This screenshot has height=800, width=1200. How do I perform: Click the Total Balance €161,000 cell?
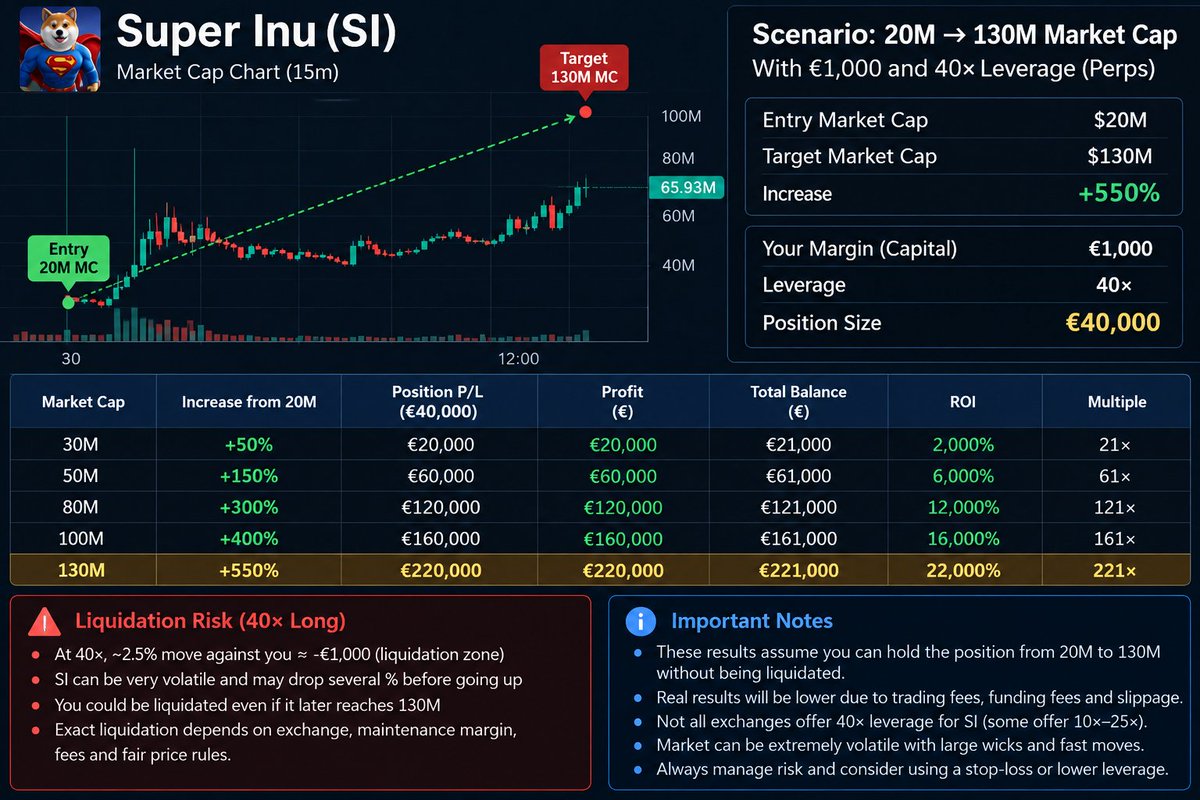798,539
